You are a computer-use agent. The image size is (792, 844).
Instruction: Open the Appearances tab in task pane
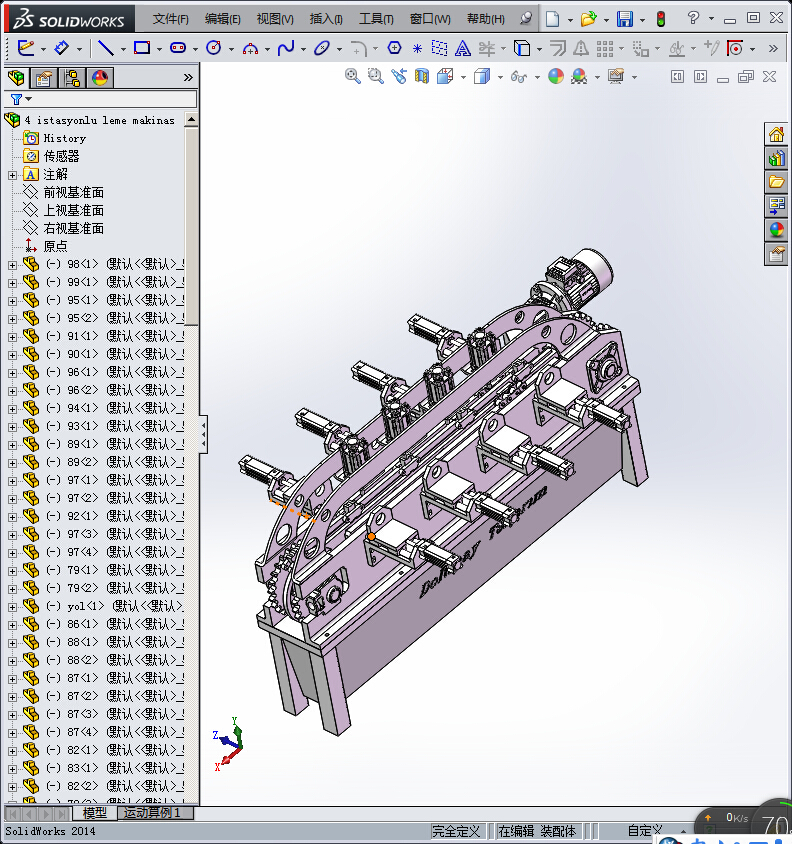click(776, 229)
